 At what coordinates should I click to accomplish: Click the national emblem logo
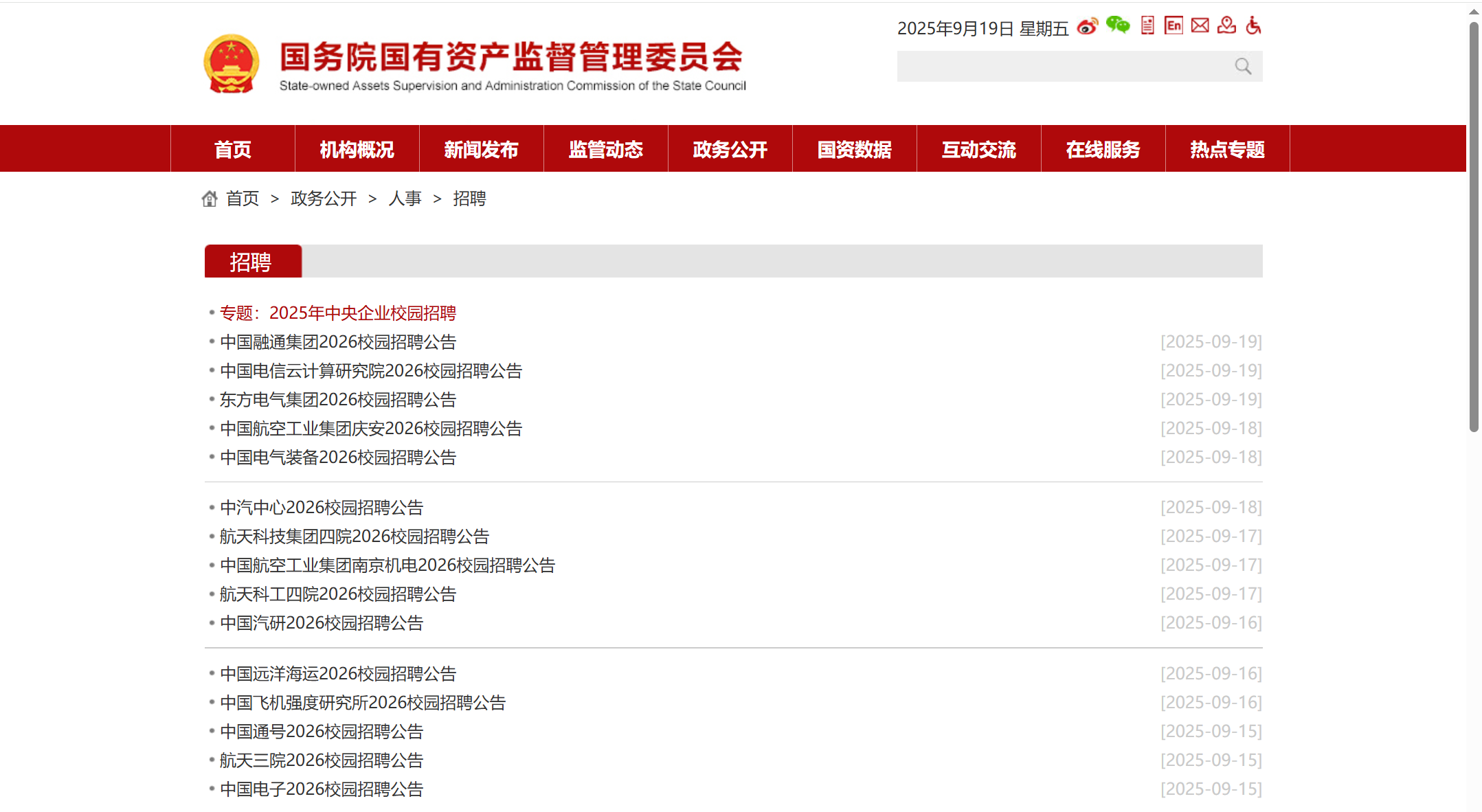[x=232, y=64]
